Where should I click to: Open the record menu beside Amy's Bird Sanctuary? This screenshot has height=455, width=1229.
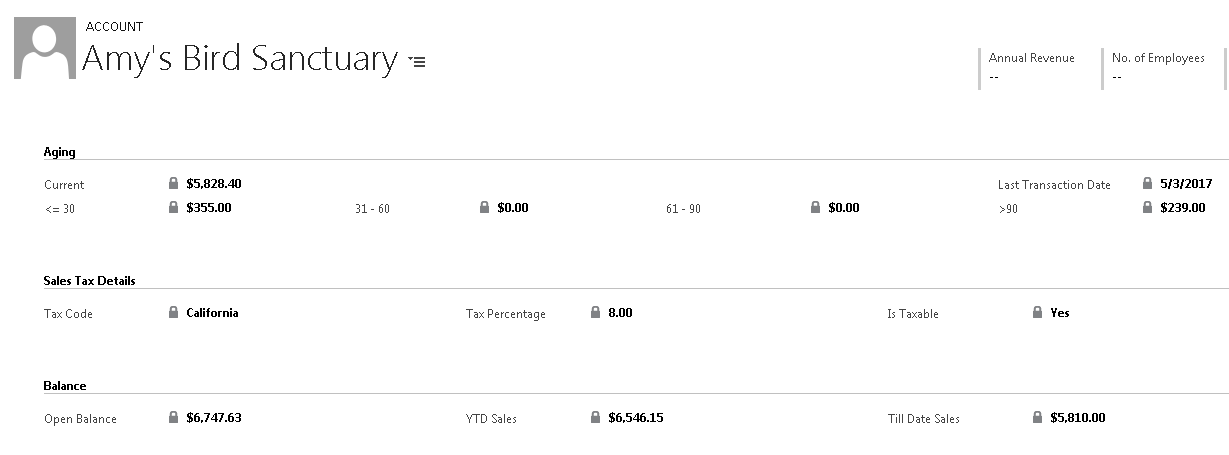tap(418, 62)
